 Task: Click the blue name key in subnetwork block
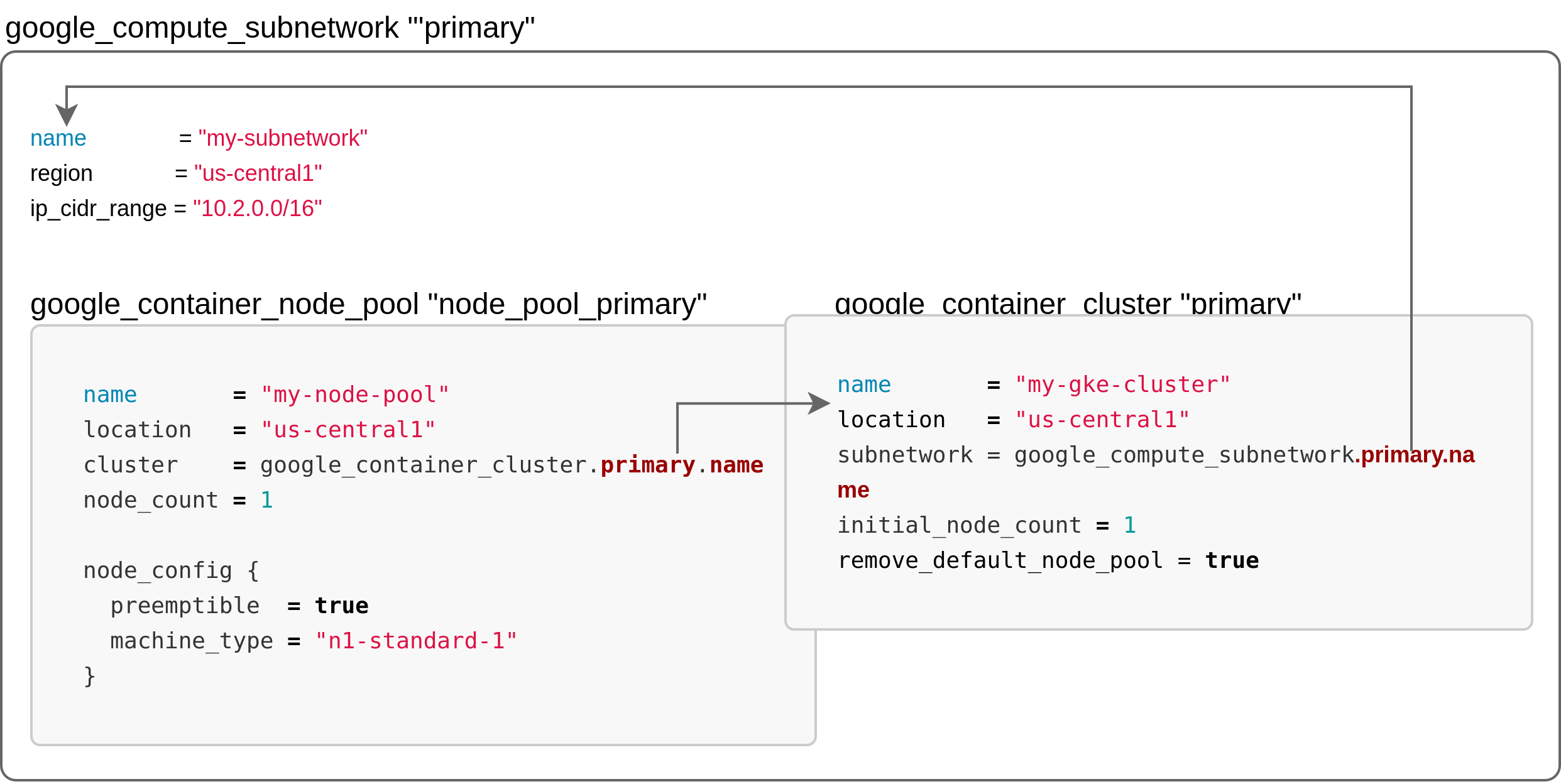point(58,138)
